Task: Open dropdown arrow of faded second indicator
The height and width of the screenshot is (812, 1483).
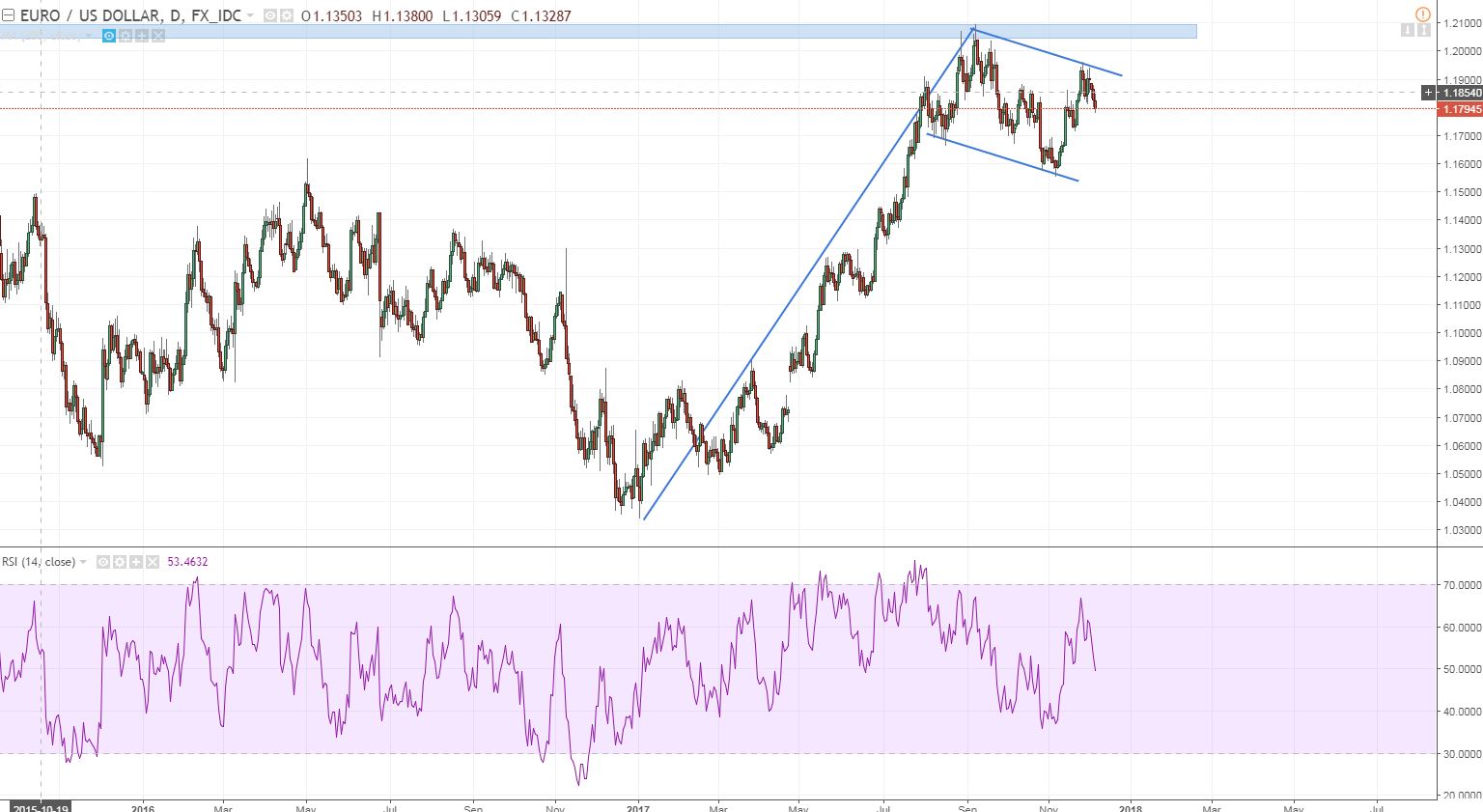Action: tap(88, 36)
